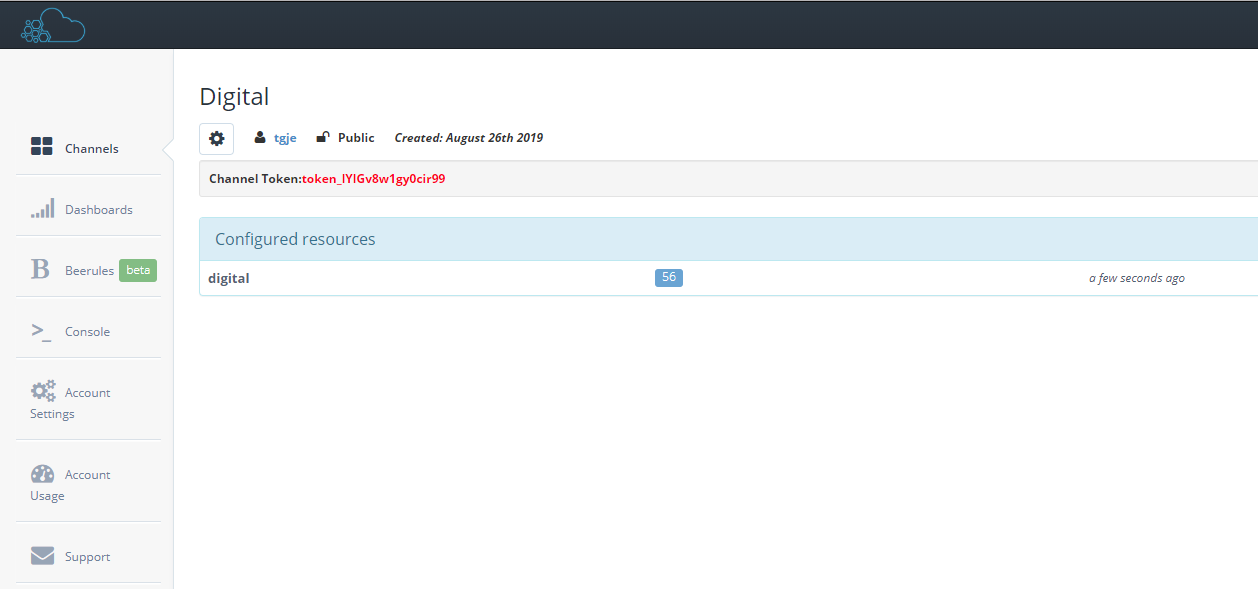Click the Channels grid icon
Image resolution: width=1258 pixels, height=589 pixels.
[42, 148]
